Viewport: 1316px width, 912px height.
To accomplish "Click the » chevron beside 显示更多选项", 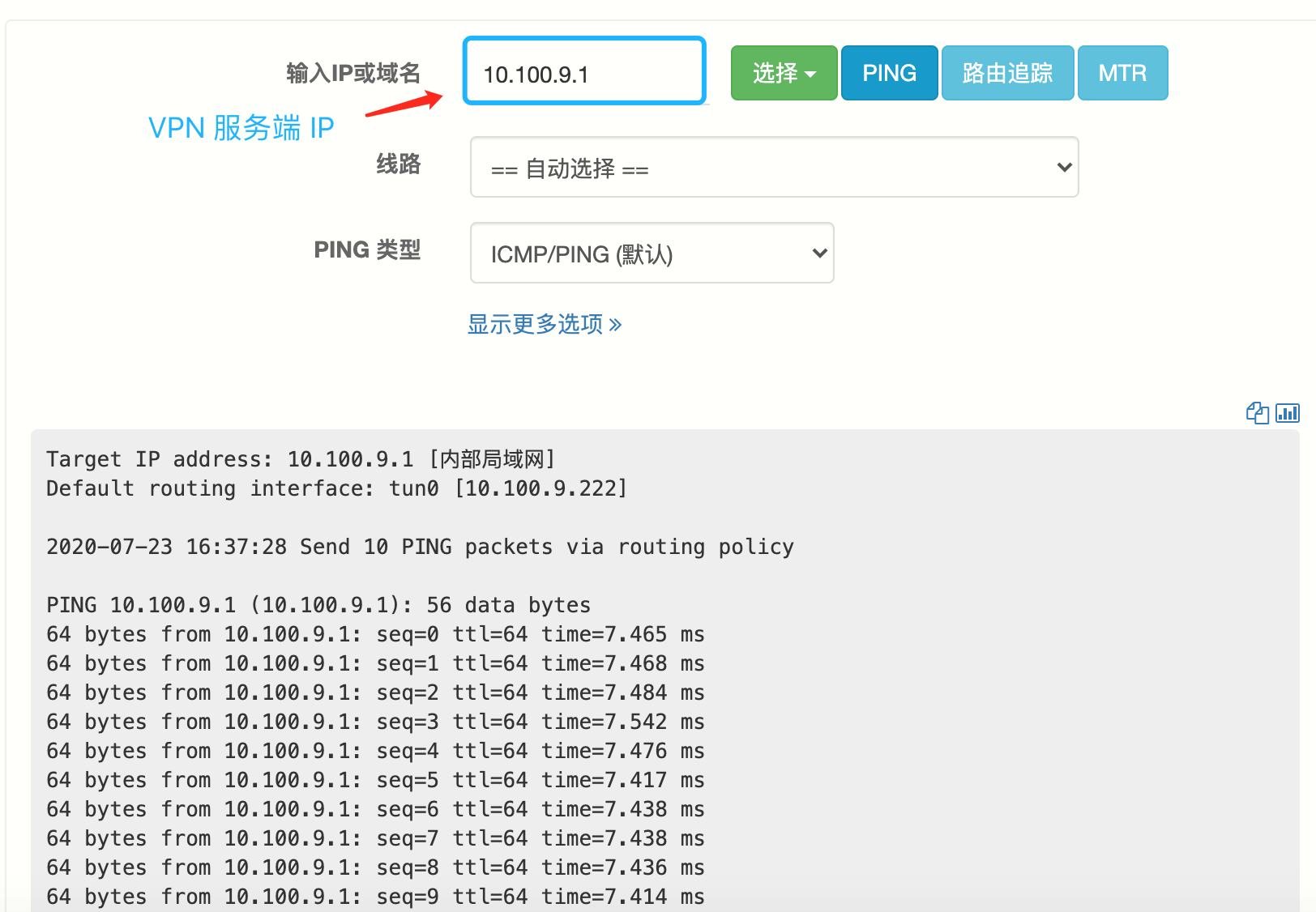I will (x=616, y=325).
